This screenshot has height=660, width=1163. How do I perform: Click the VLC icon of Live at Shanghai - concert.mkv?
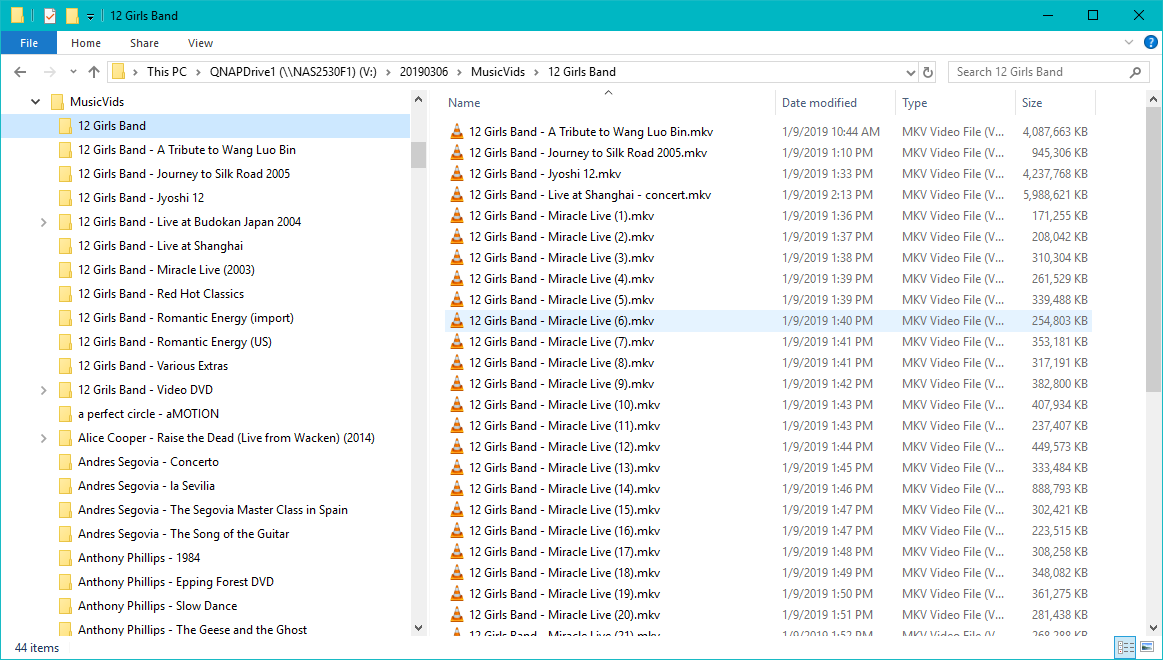(x=457, y=195)
